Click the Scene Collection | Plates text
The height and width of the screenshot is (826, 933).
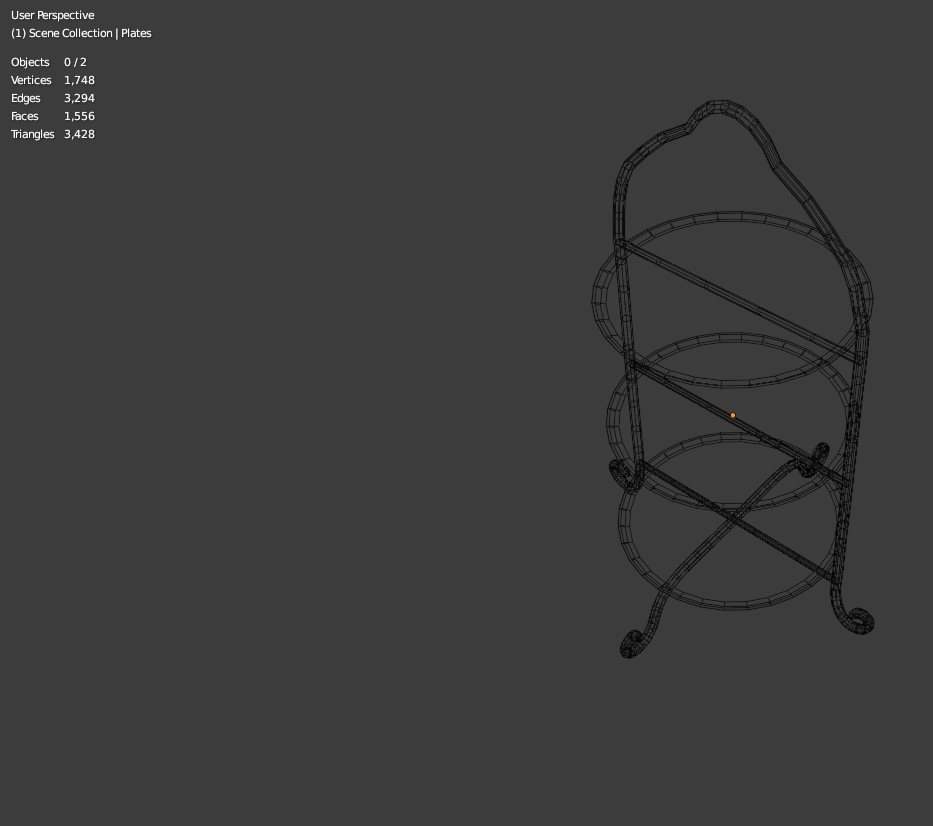(81, 33)
